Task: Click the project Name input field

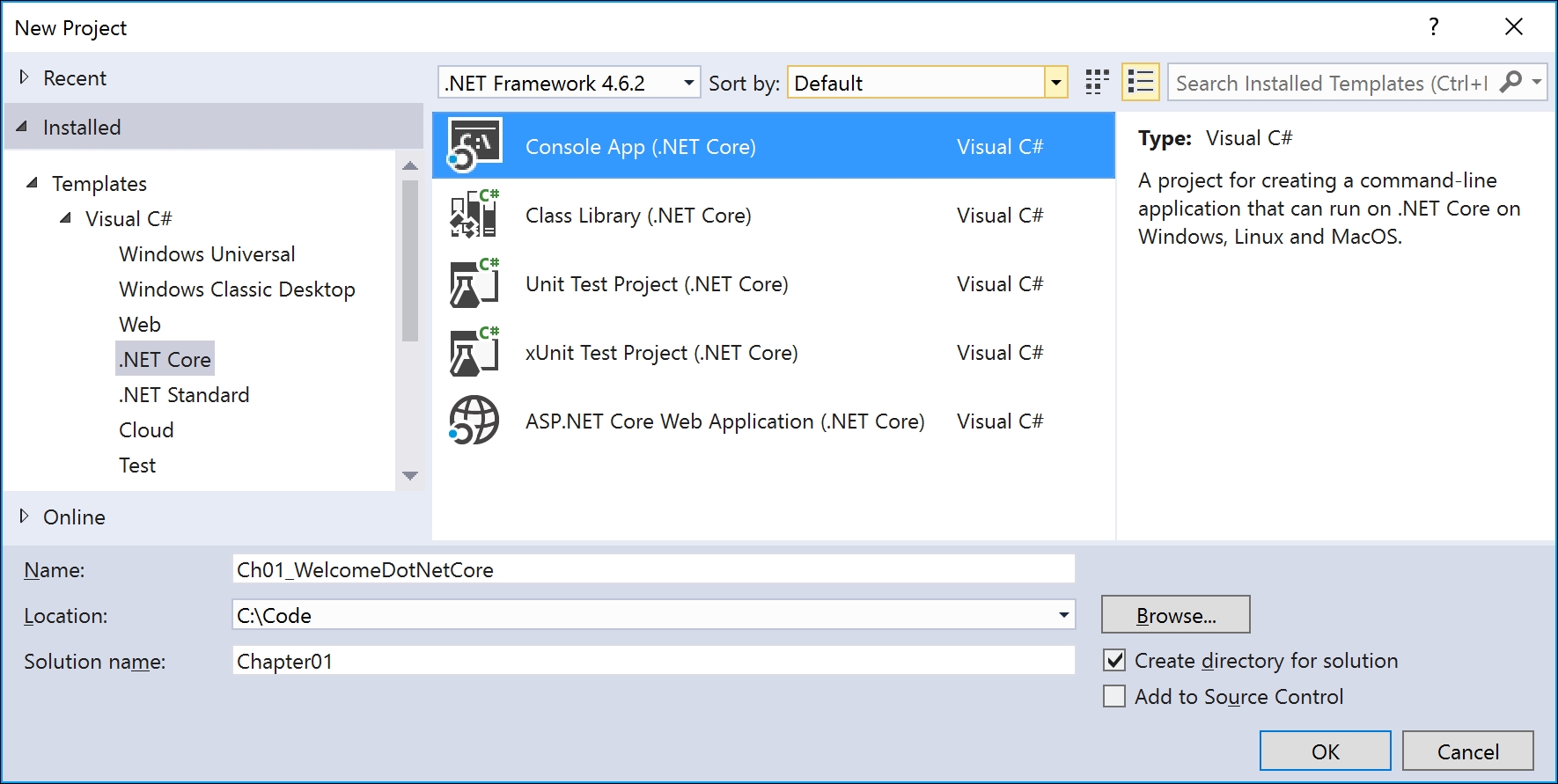Action: point(653,568)
